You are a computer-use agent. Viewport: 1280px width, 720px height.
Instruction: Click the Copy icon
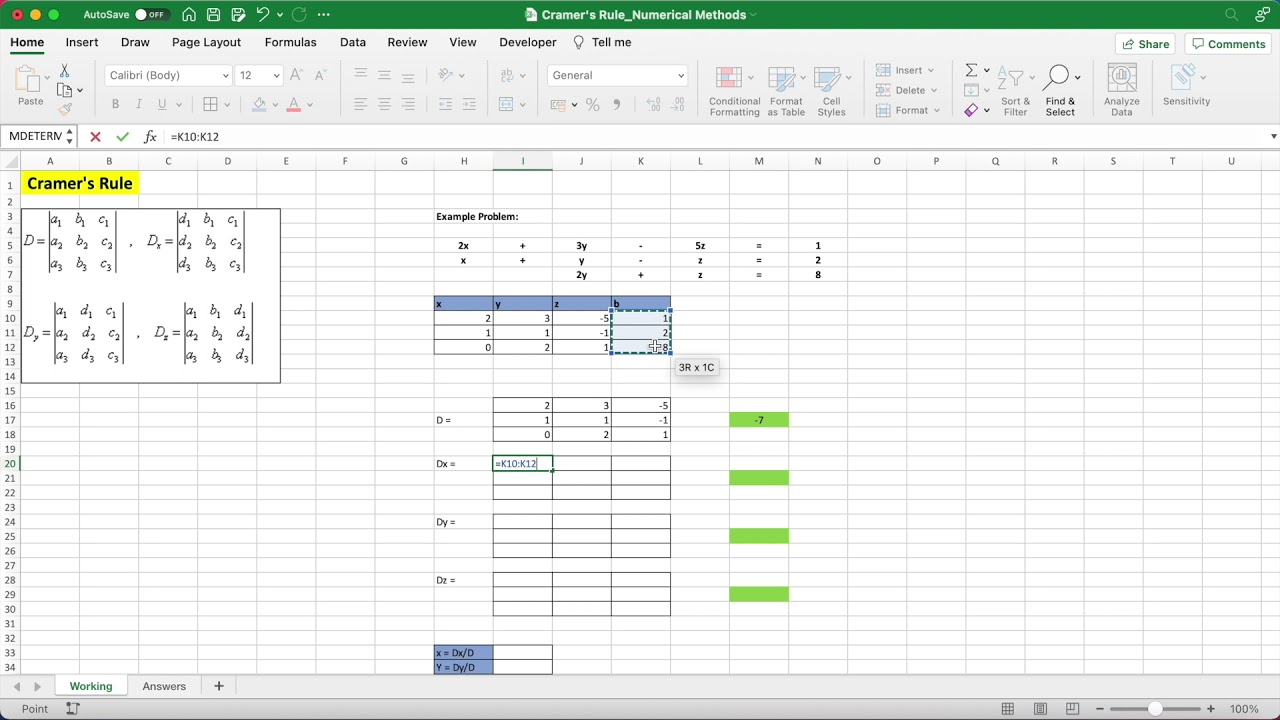click(65, 90)
